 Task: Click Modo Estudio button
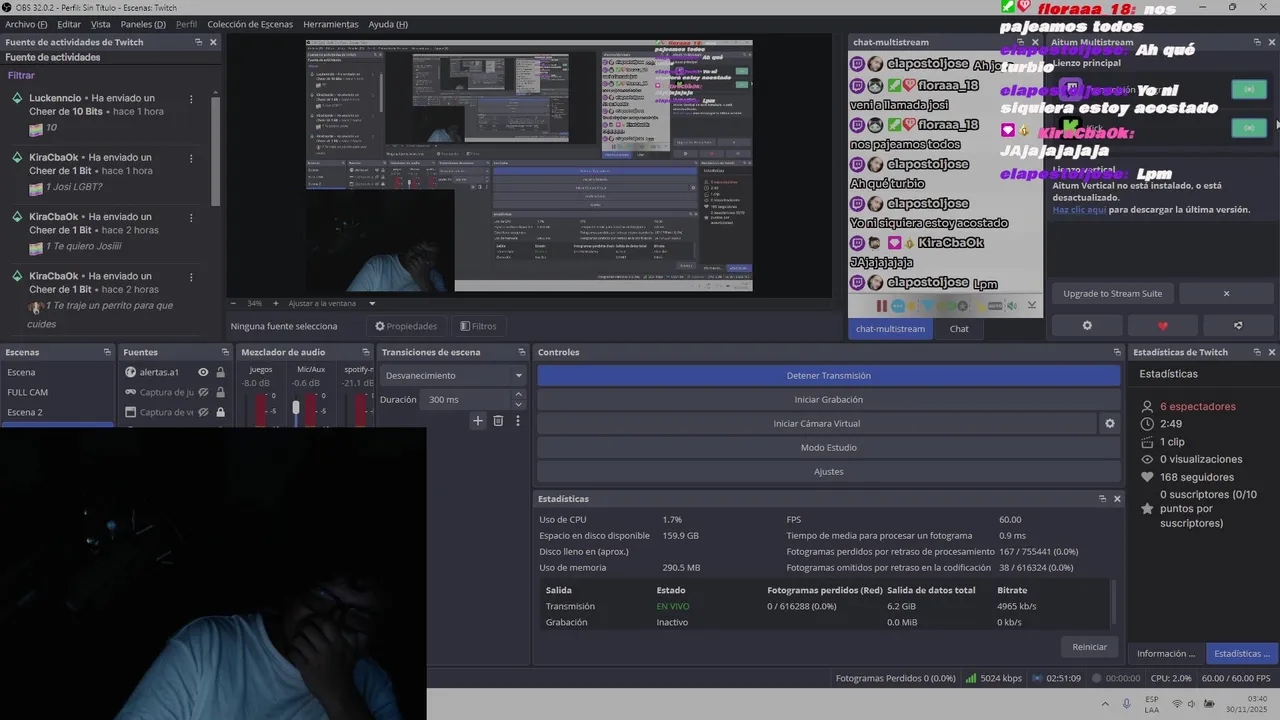828,448
